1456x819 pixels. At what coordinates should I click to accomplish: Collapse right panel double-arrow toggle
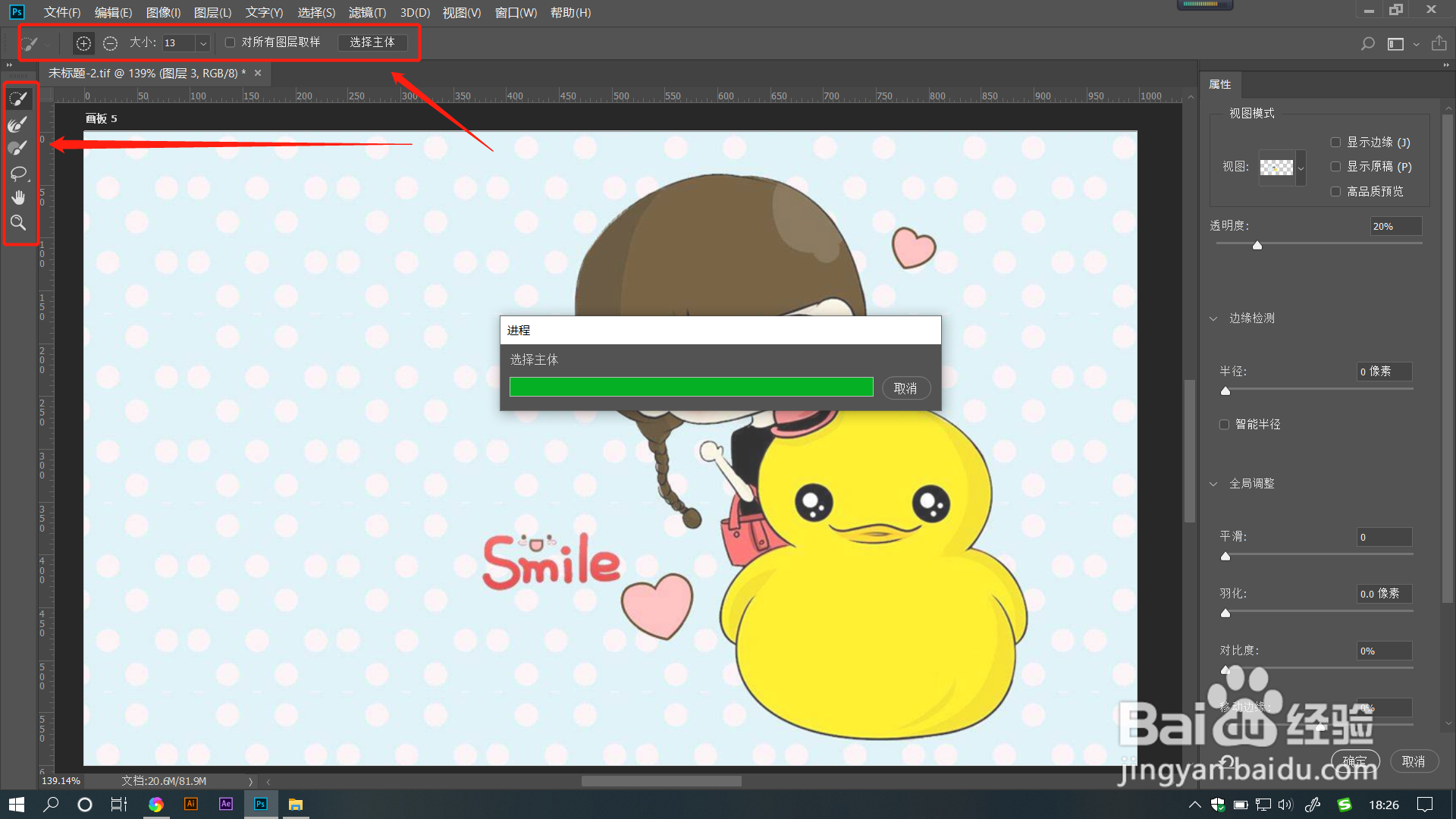click(x=1446, y=65)
